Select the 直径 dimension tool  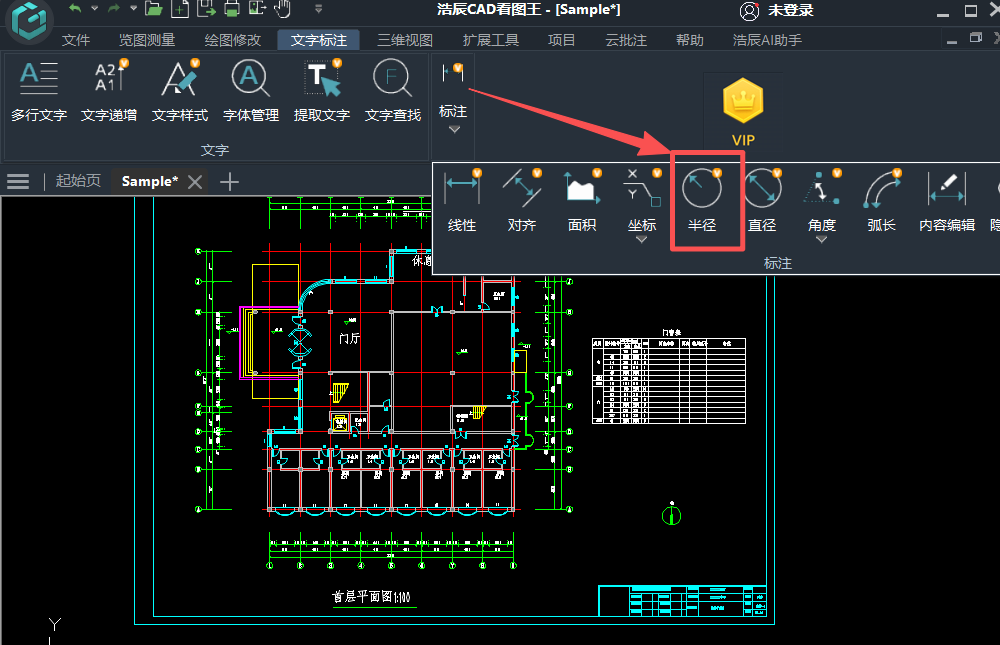click(761, 200)
